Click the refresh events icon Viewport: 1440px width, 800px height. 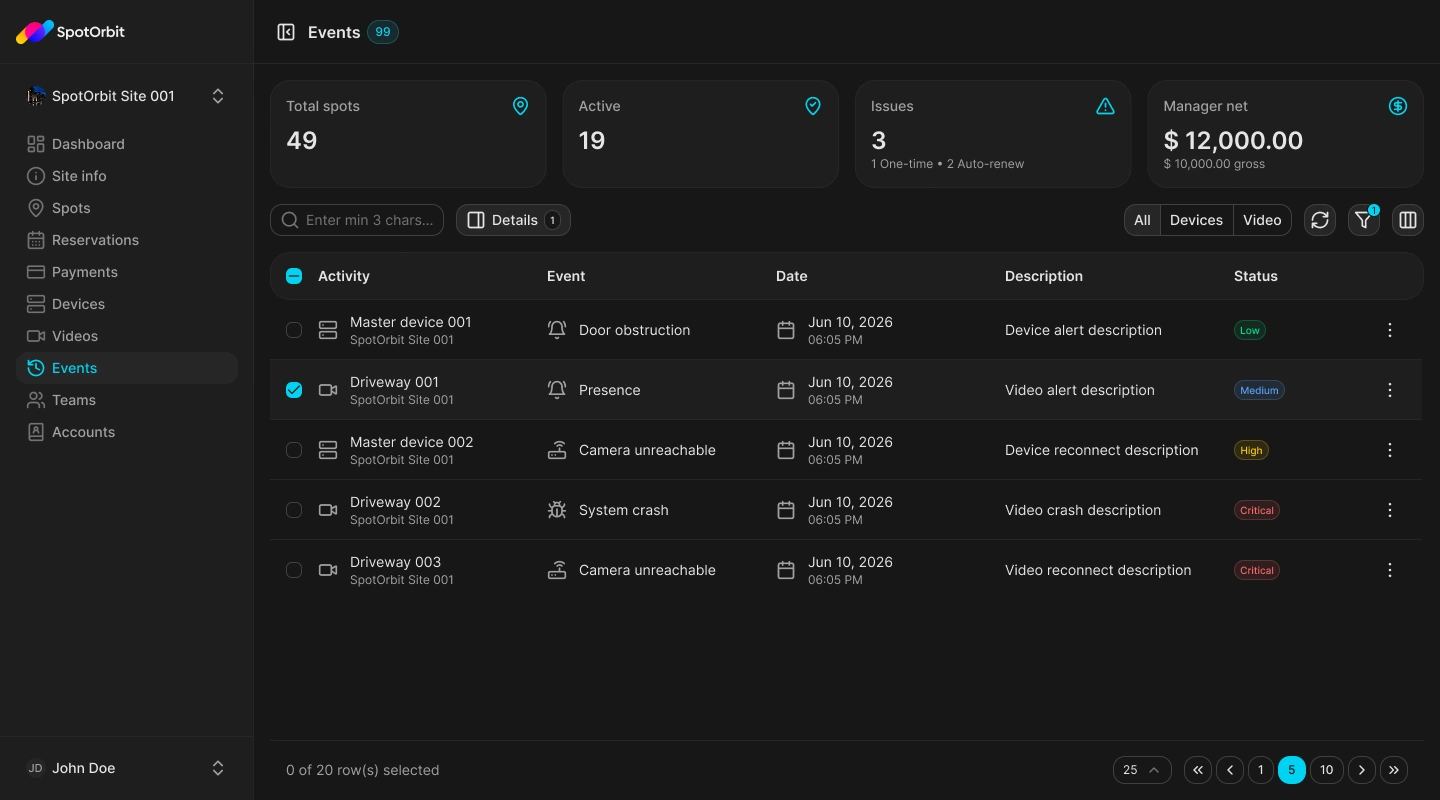[x=1320, y=220]
